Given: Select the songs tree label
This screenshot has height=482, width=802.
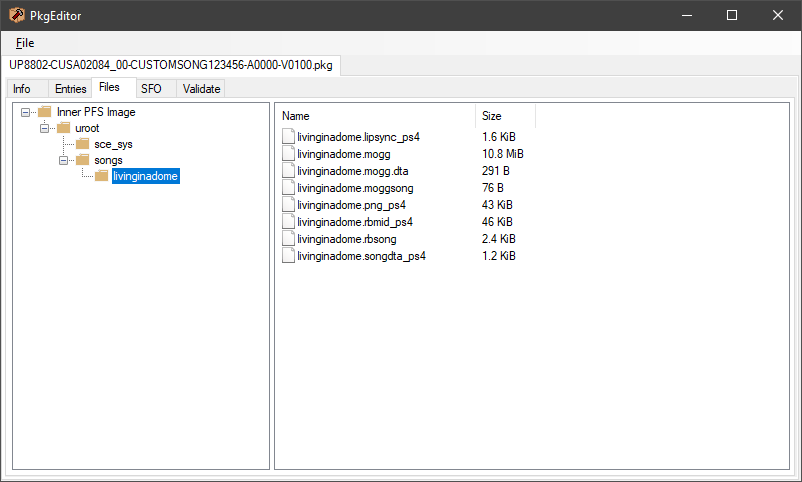Looking at the screenshot, I should point(108,160).
